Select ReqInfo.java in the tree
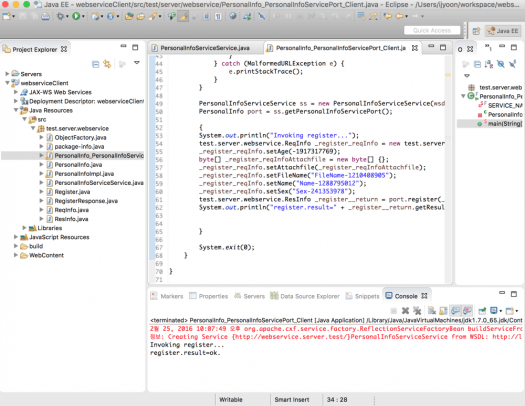Image resolution: width=525 pixels, height=406 pixels. (x=72, y=210)
